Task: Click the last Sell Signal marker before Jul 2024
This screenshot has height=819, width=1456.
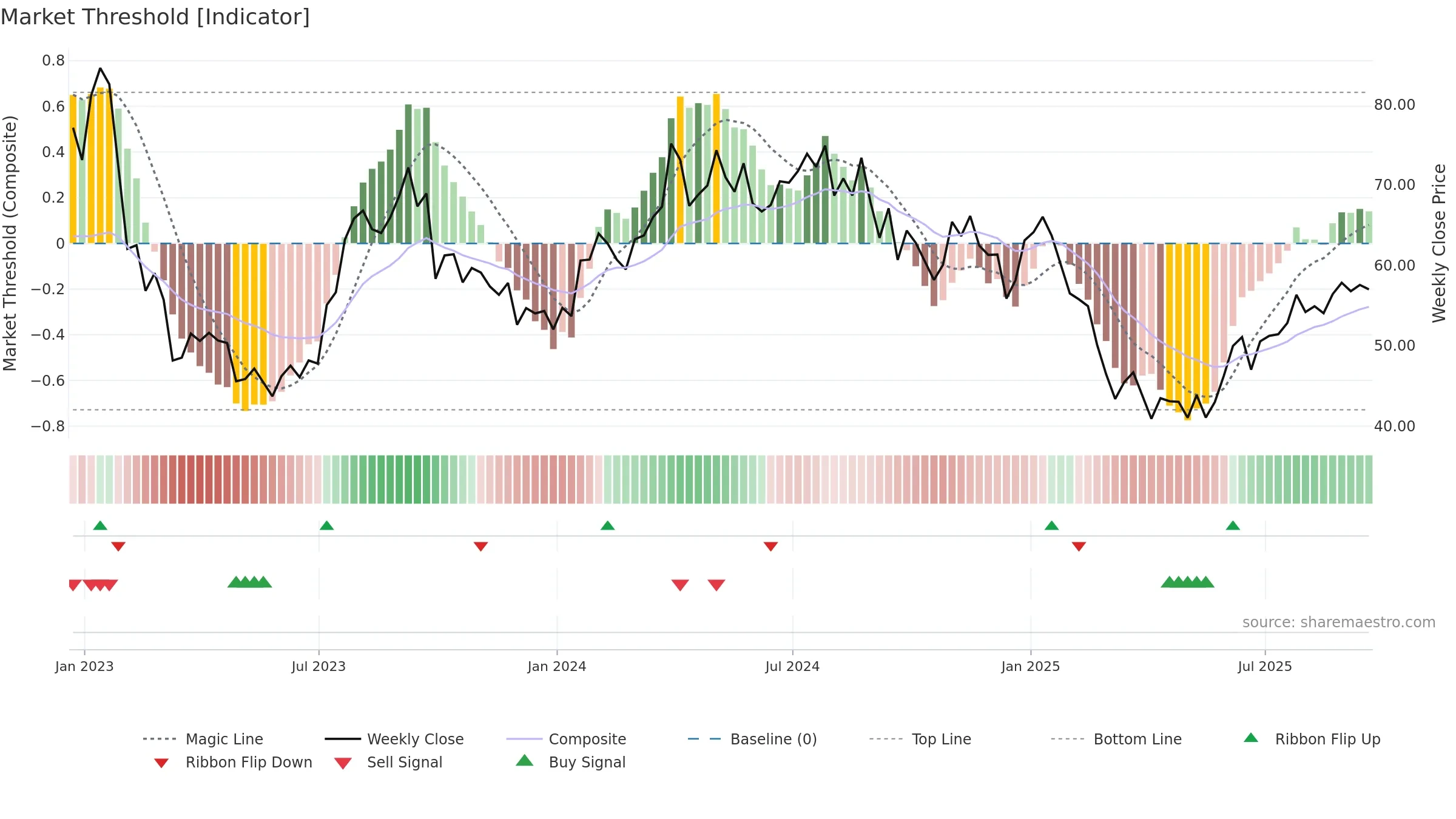Action: [716, 585]
